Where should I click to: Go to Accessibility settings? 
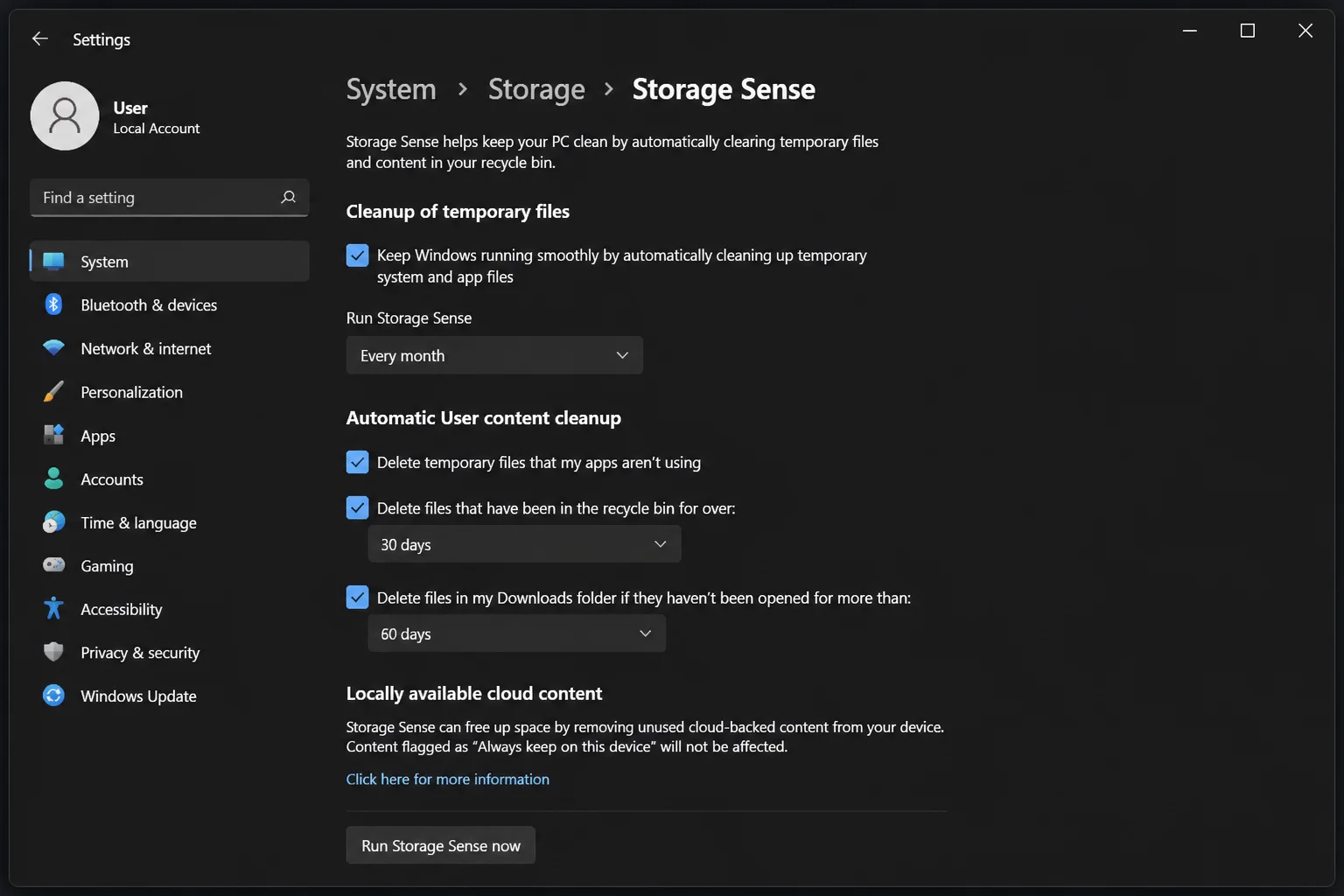pyautogui.click(x=169, y=609)
